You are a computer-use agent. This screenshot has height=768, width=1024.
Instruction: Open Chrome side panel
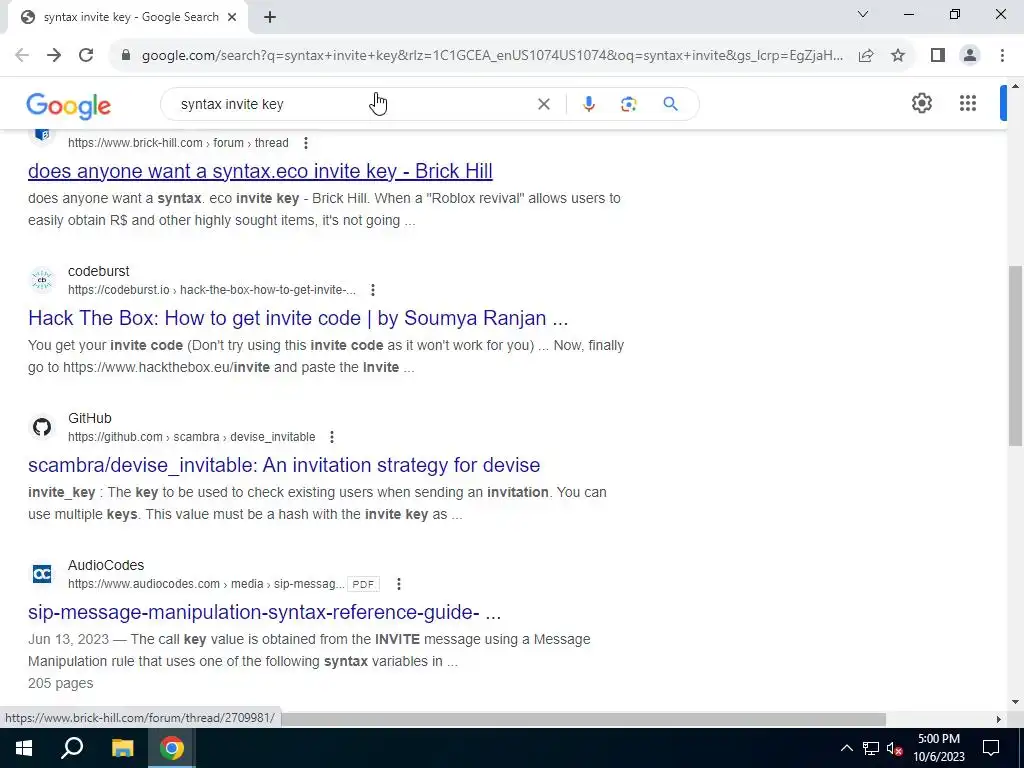[x=938, y=56]
